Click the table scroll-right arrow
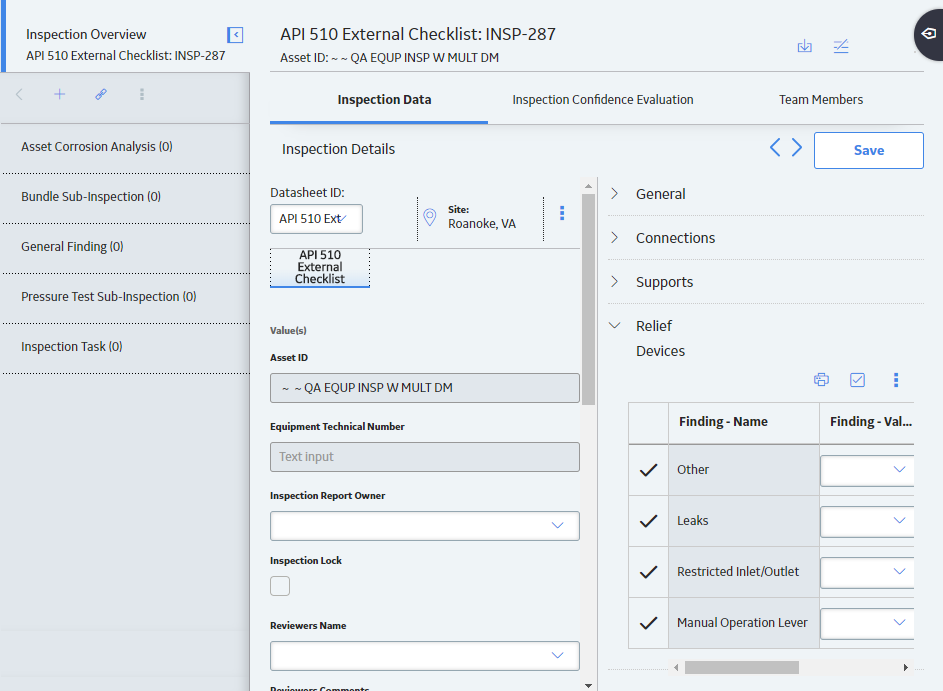 pos(906,668)
